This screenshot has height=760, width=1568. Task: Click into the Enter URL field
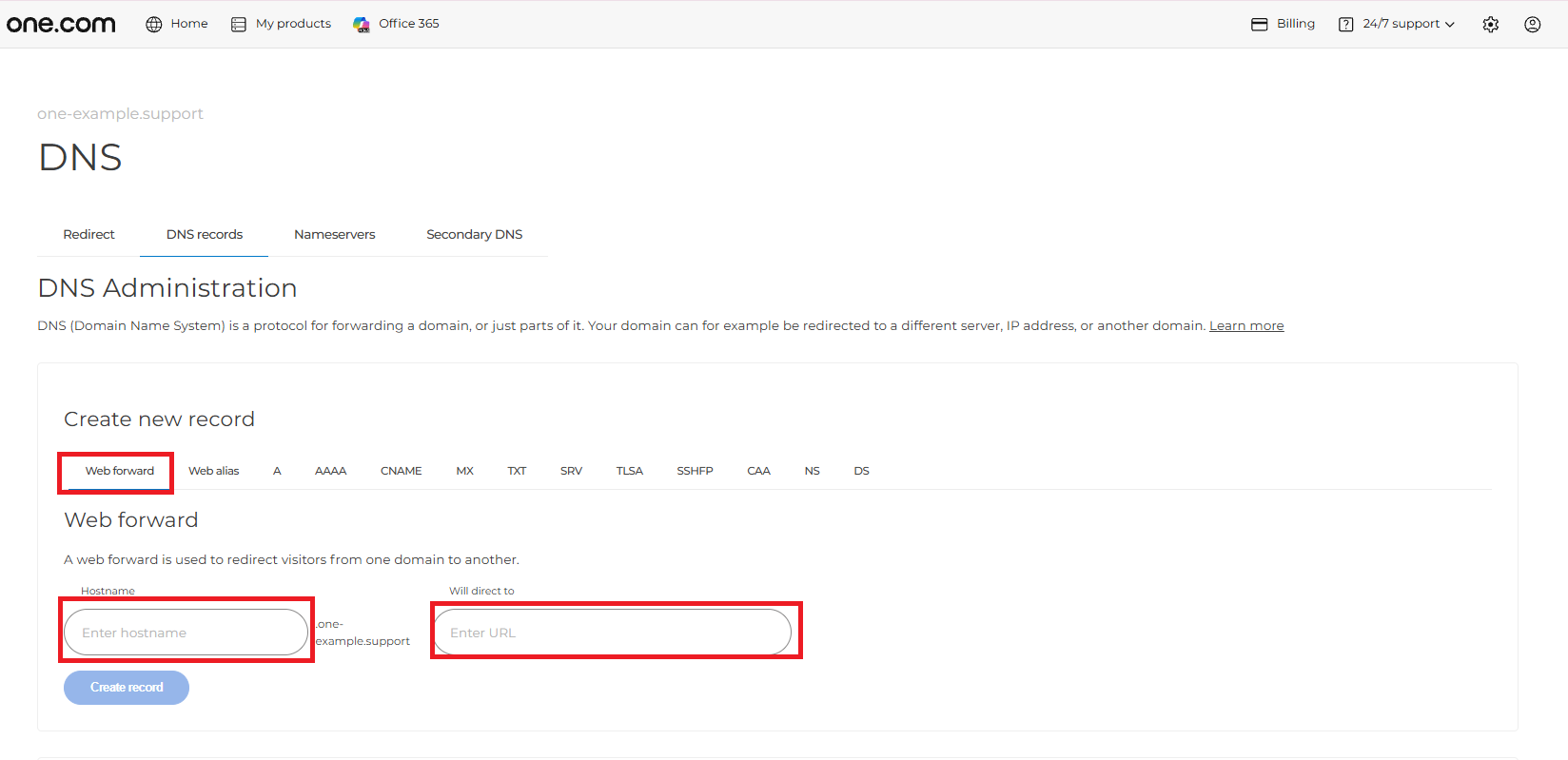point(613,633)
